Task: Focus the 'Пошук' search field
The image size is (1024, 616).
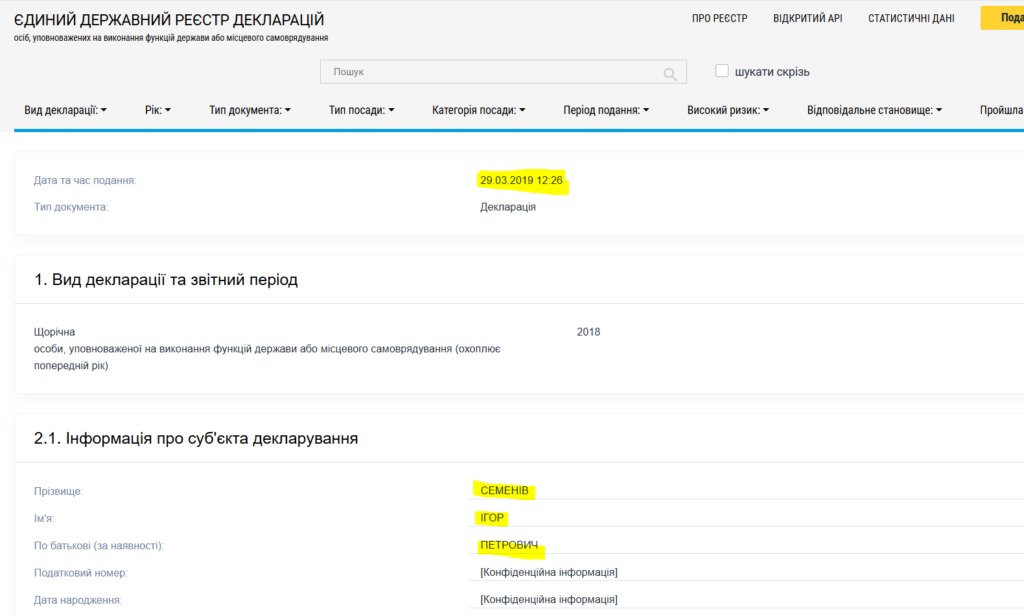Action: pyautogui.click(x=503, y=72)
